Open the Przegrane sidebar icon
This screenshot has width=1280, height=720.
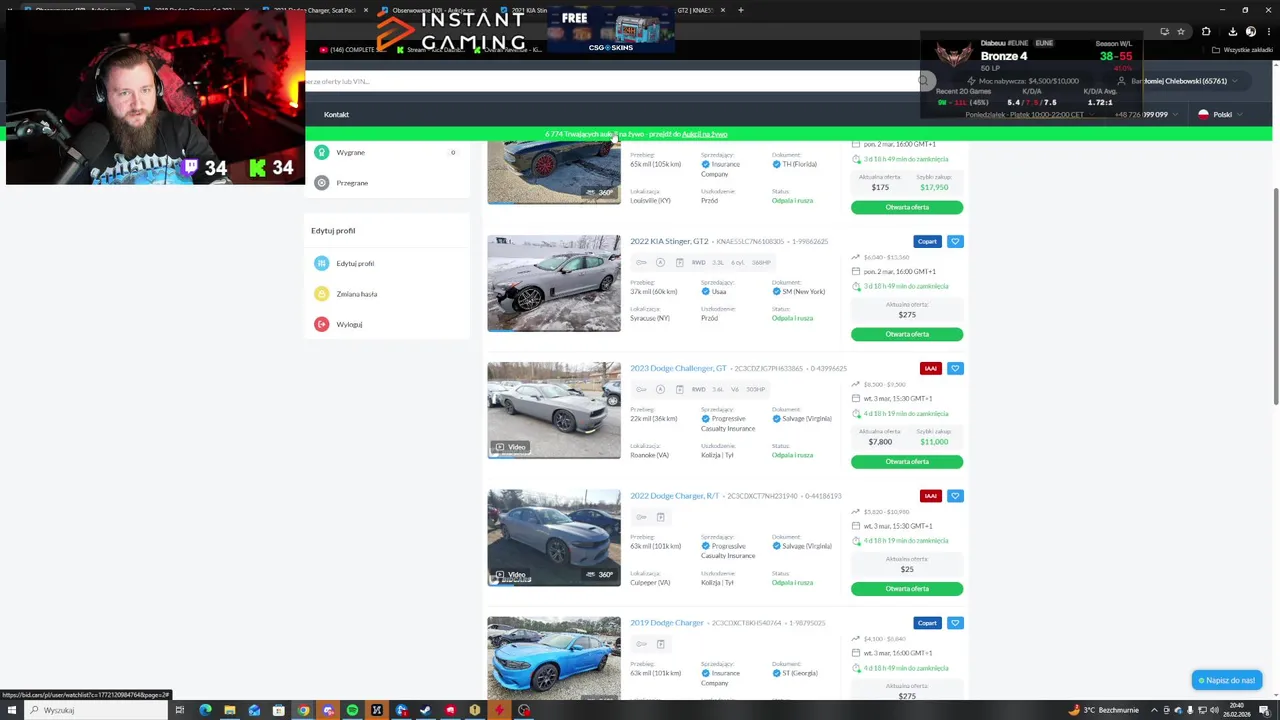321,183
